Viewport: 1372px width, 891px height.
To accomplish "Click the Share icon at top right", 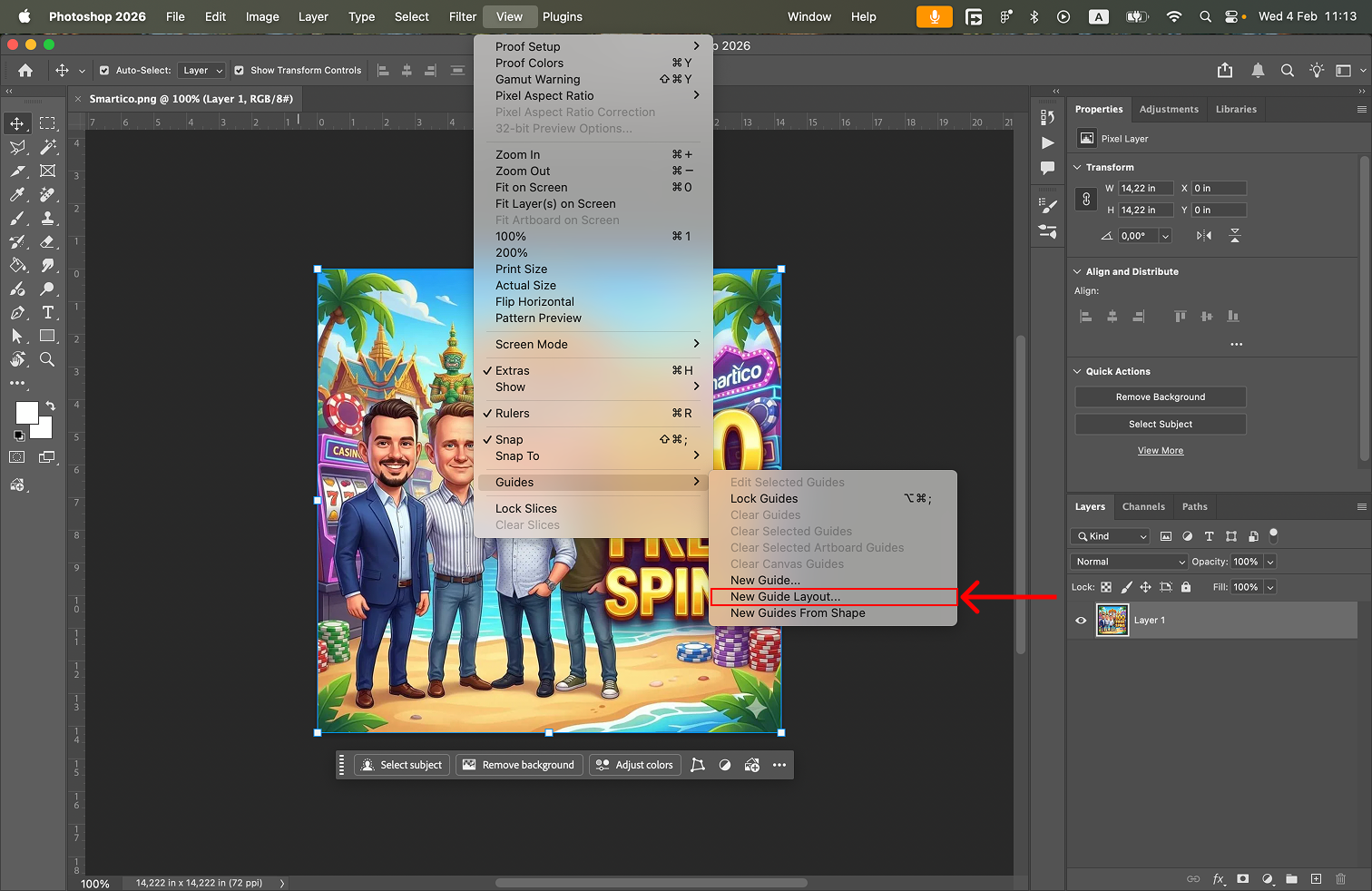I will pyautogui.click(x=1225, y=71).
